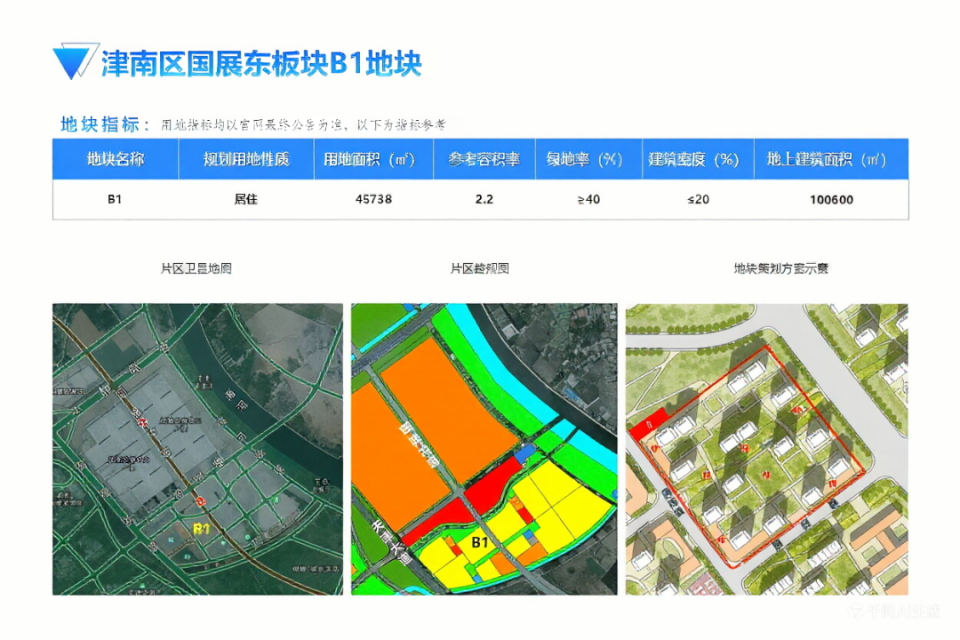Select the ≥40 green rate value
This screenshot has width=960, height=640.
(x=588, y=199)
